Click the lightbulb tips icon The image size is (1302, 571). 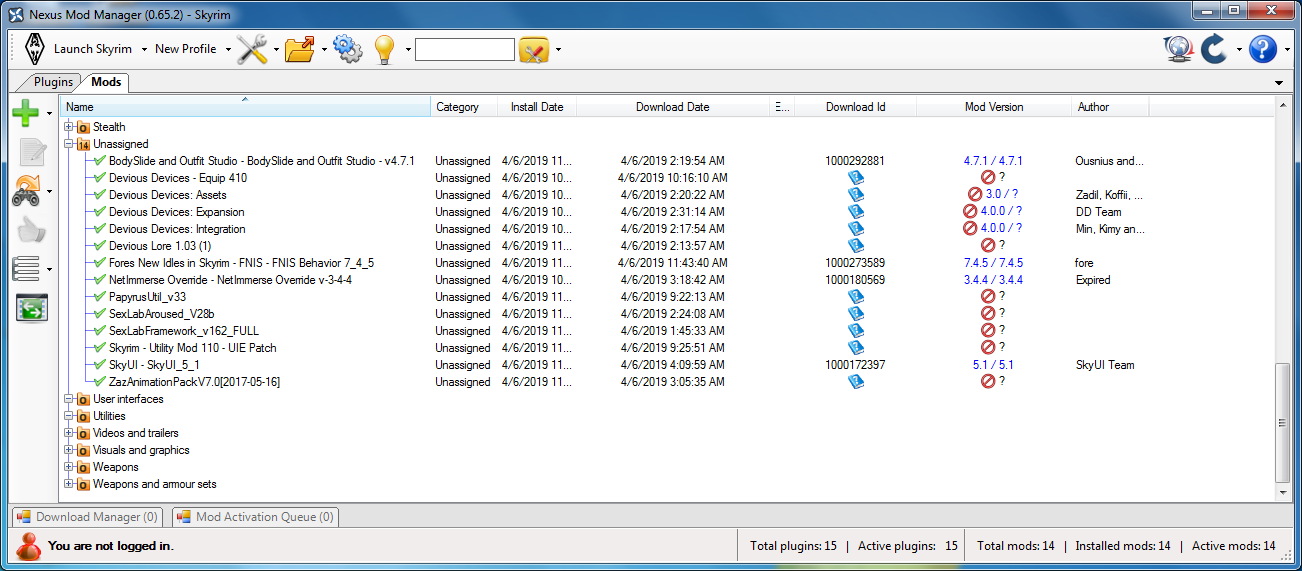[385, 50]
